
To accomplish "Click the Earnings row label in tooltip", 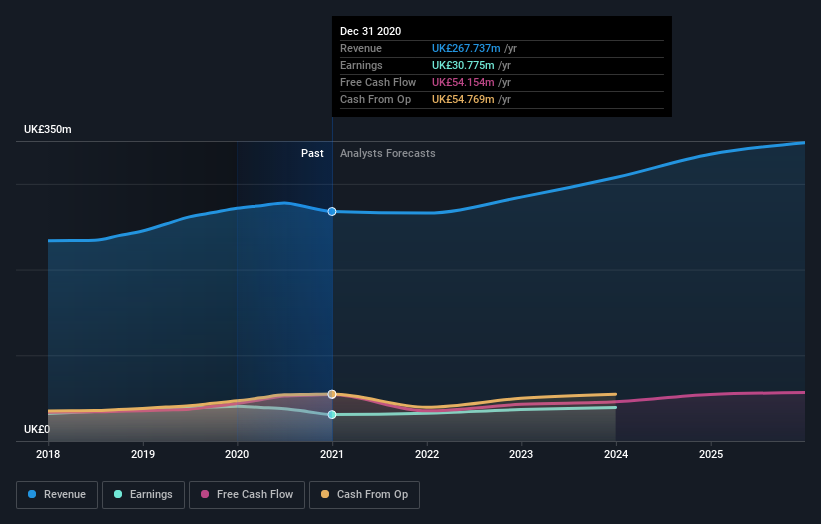I will (x=361, y=65).
